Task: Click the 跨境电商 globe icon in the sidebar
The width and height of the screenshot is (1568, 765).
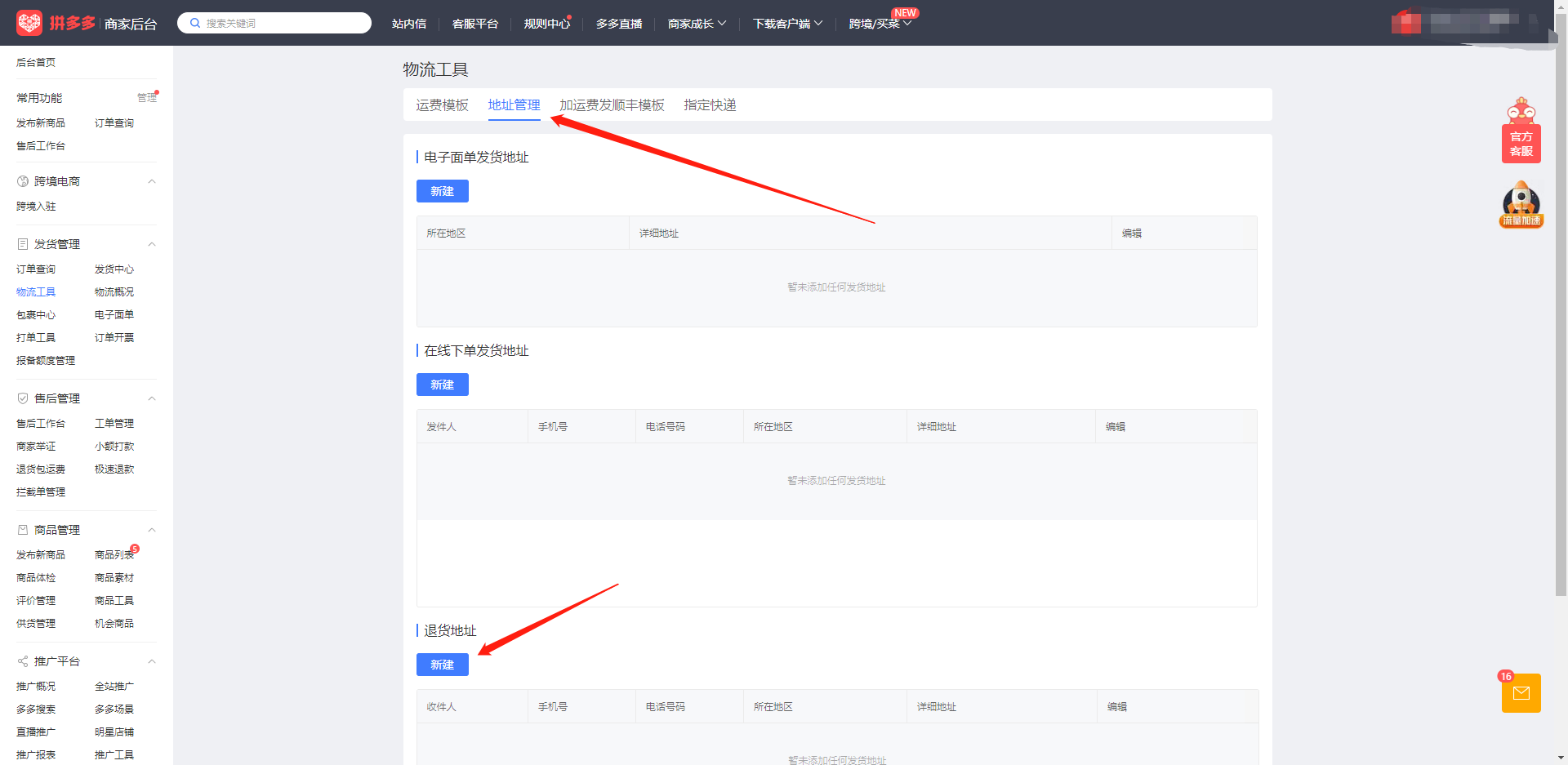Action: click(x=23, y=181)
